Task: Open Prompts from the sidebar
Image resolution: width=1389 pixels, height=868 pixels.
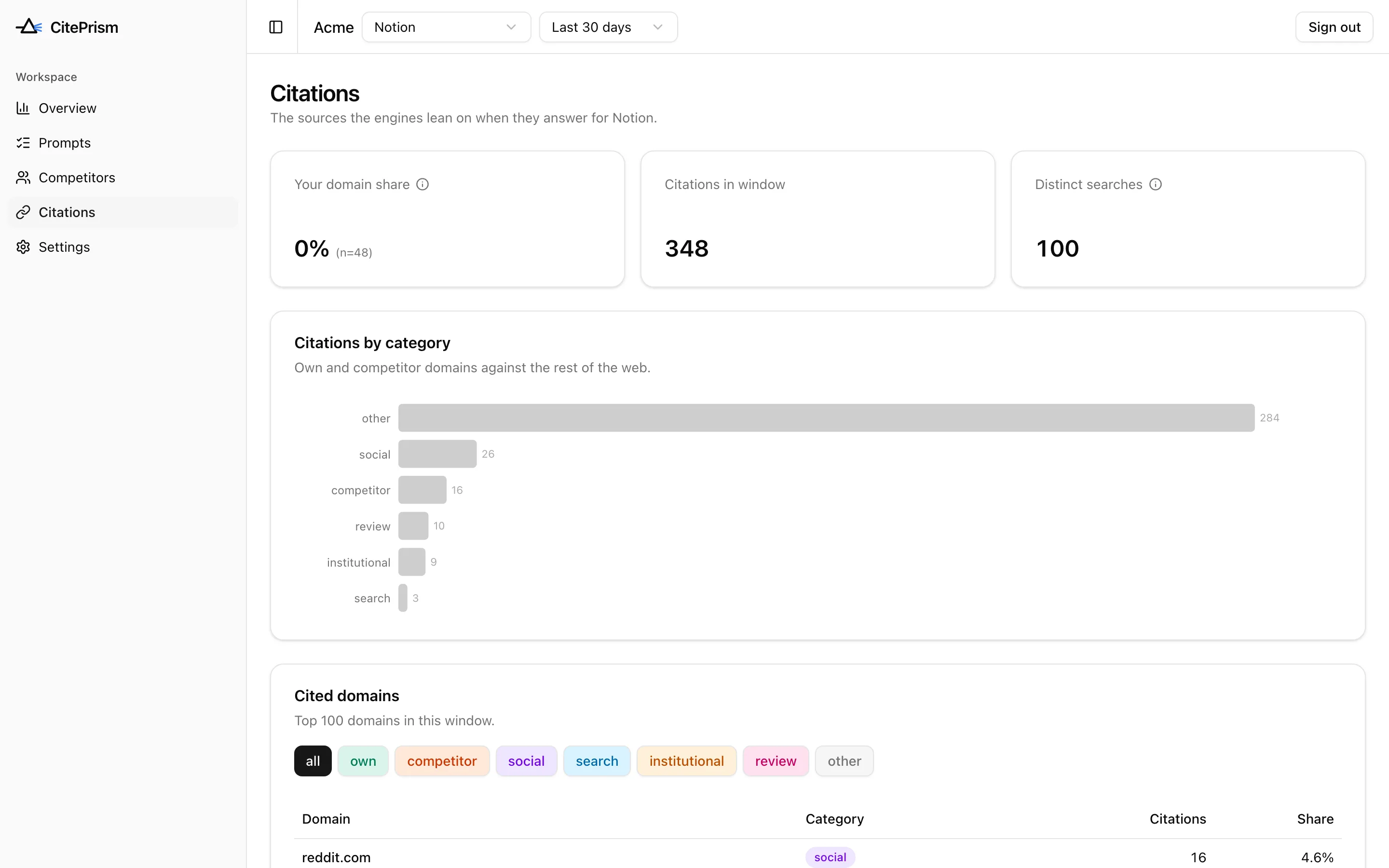Action: tap(123, 143)
